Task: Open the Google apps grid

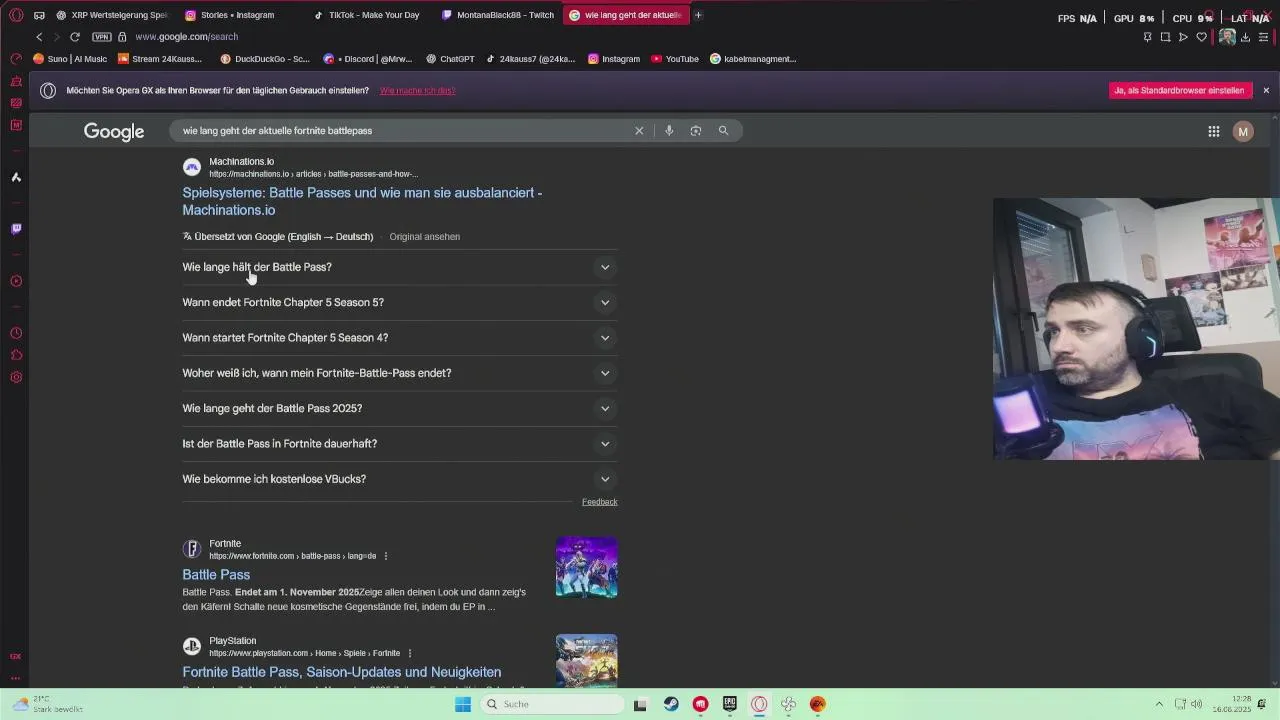Action: click(x=1213, y=131)
